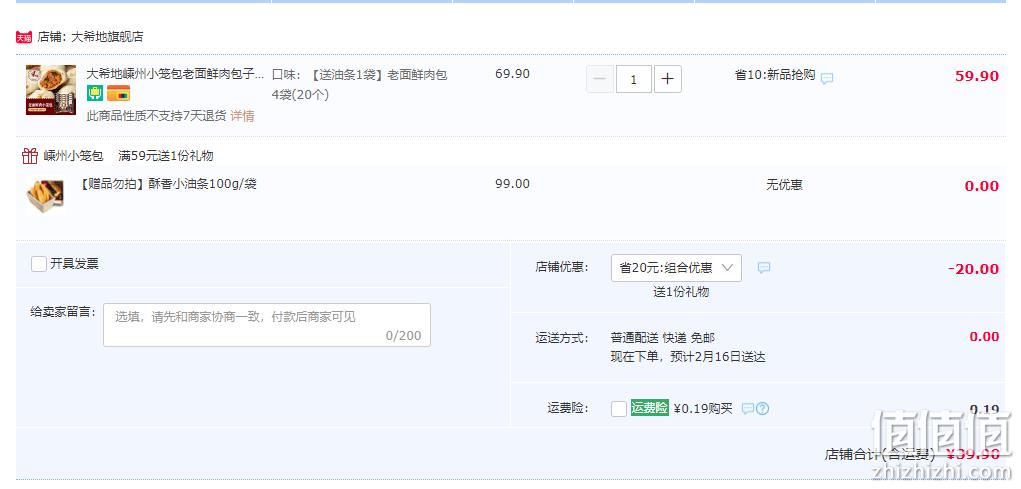Image resolution: width=1021 pixels, height=489 pixels.
Task: Open the 酥香小油条 gift thumbnail
Action: (x=46, y=196)
